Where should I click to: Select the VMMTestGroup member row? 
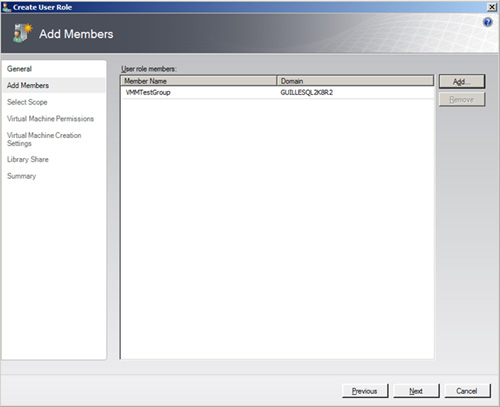pos(277,92)
